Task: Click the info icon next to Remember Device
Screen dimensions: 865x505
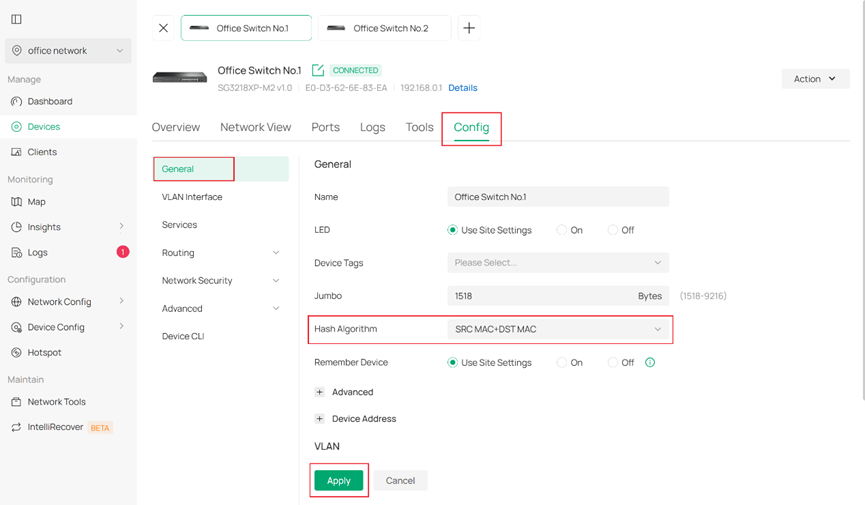Action: pos(650,363)
